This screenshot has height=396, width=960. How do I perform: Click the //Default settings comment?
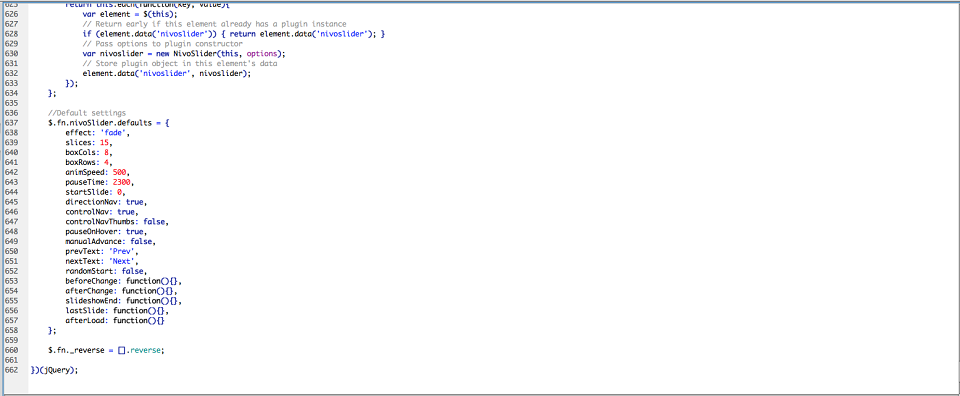coord(87,113)
